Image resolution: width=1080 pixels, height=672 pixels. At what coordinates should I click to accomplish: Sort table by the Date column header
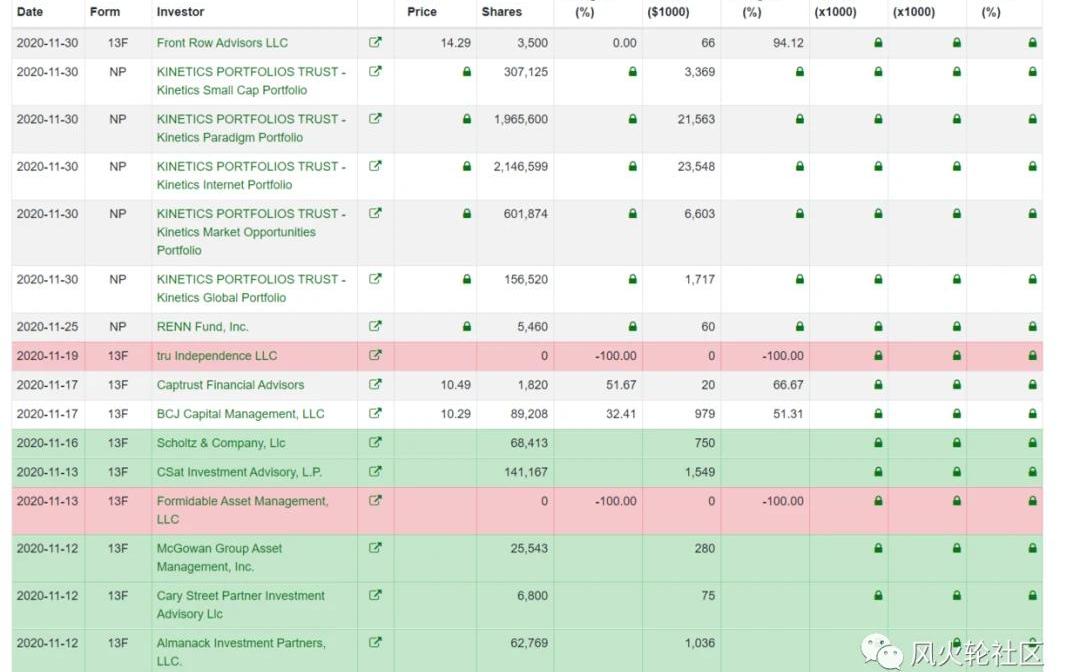pyautogui.click(x=30, y=12)
